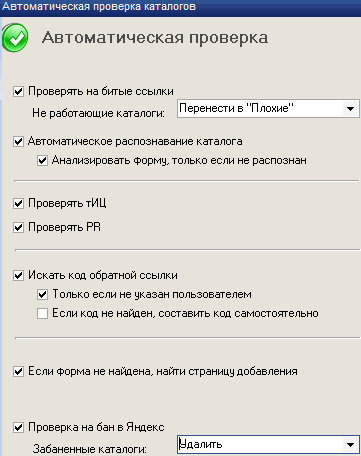The width and height of the screenshot is (361, 456).
Task: Click the 'Не работающие каталоги:' label
Action: pos(98,113)
